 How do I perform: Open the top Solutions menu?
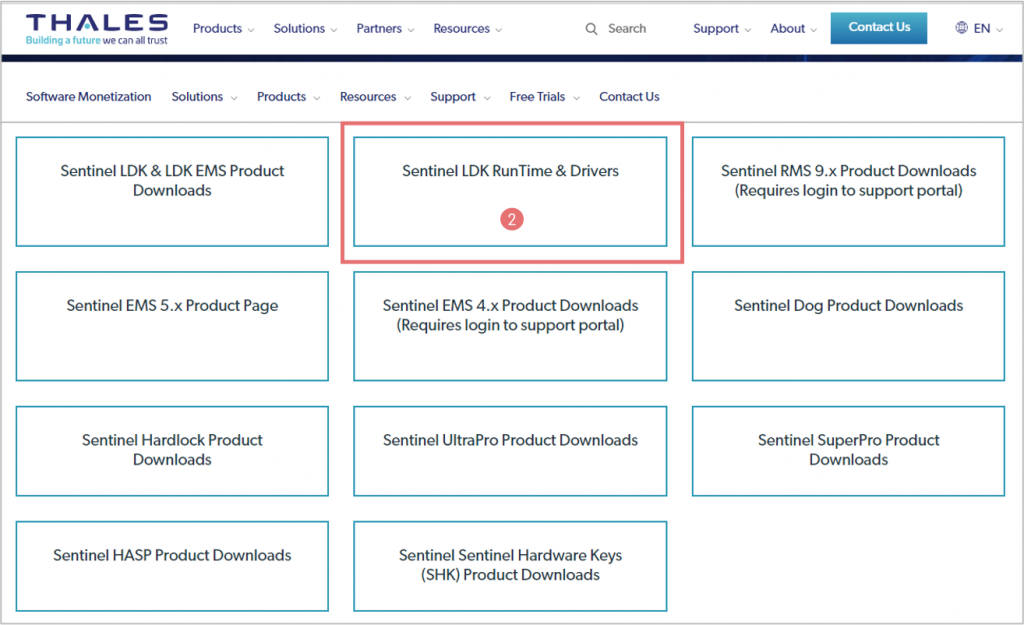pos(305,29)
